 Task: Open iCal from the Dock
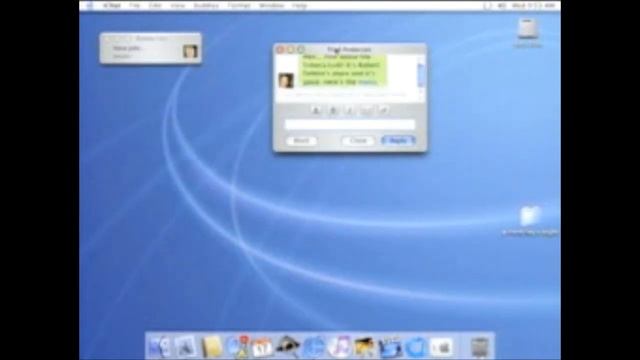coord(262,347)
